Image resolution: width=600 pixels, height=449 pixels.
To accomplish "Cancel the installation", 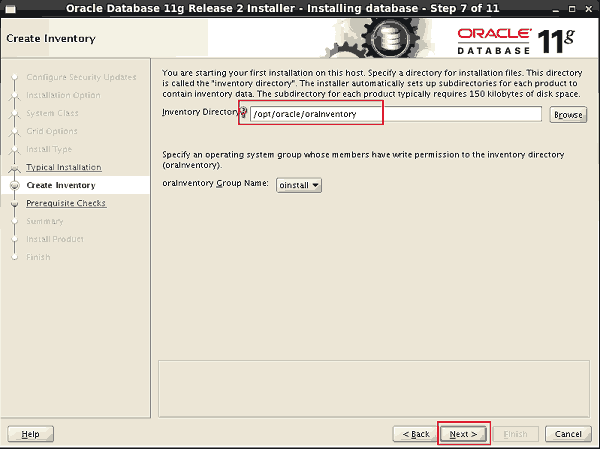I will pyautogui.click(x=568, y=434).
